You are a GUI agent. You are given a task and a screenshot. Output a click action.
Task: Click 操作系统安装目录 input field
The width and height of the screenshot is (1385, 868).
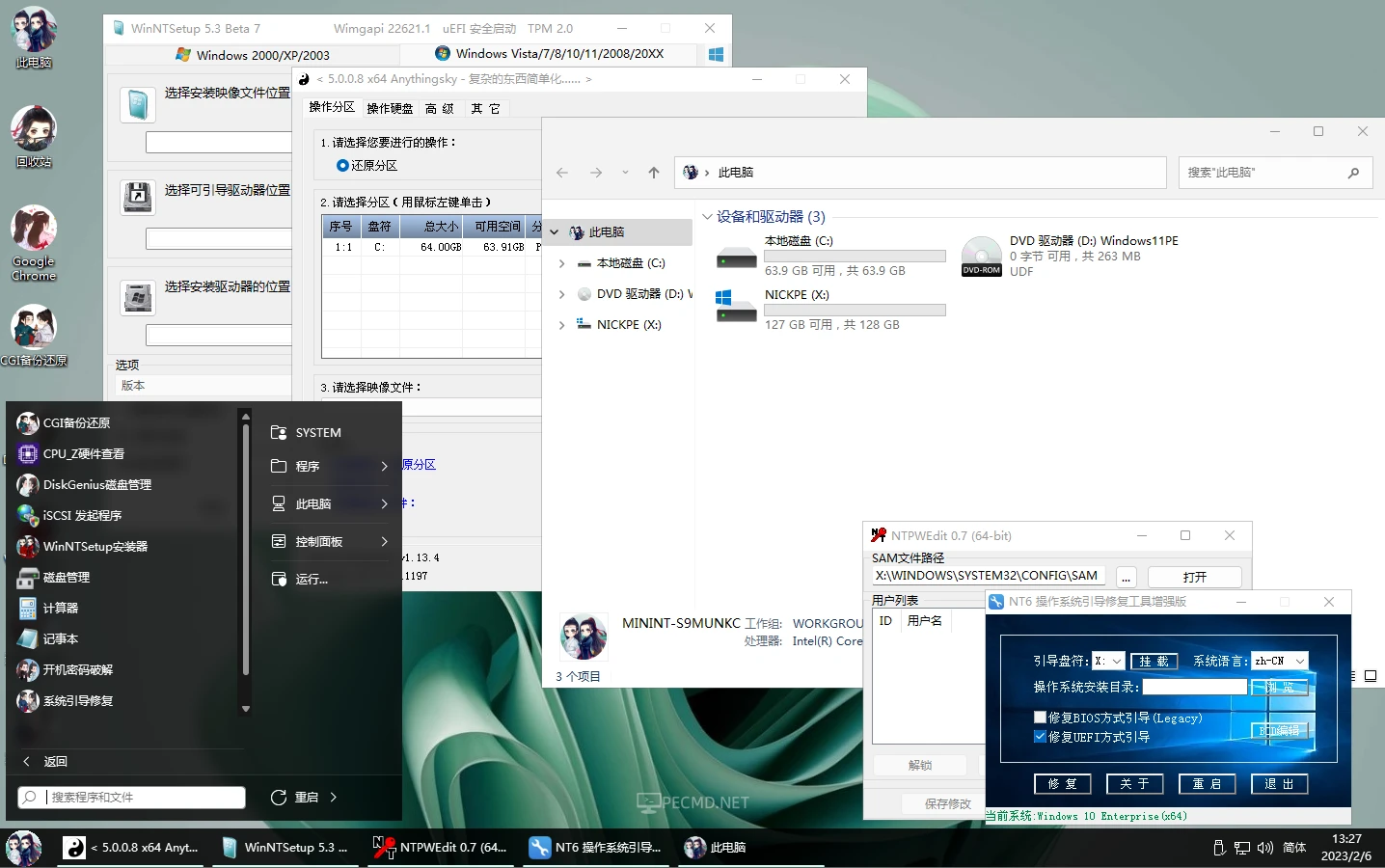(x=1194, y=687)
